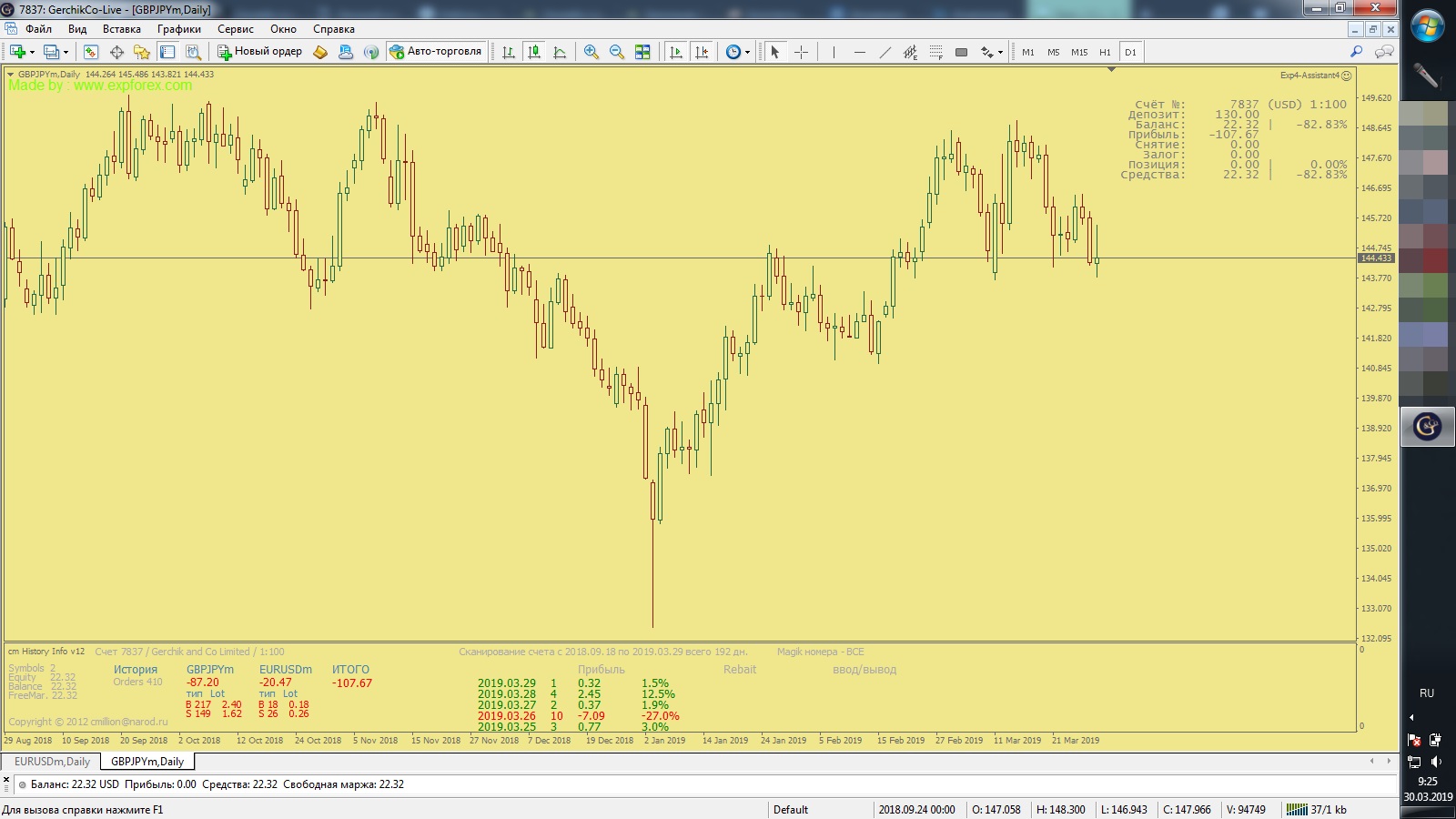The width and height of the screenshot is (1456, 819).
Task: Open the Вид menu
Action: [x=77, y=29]
